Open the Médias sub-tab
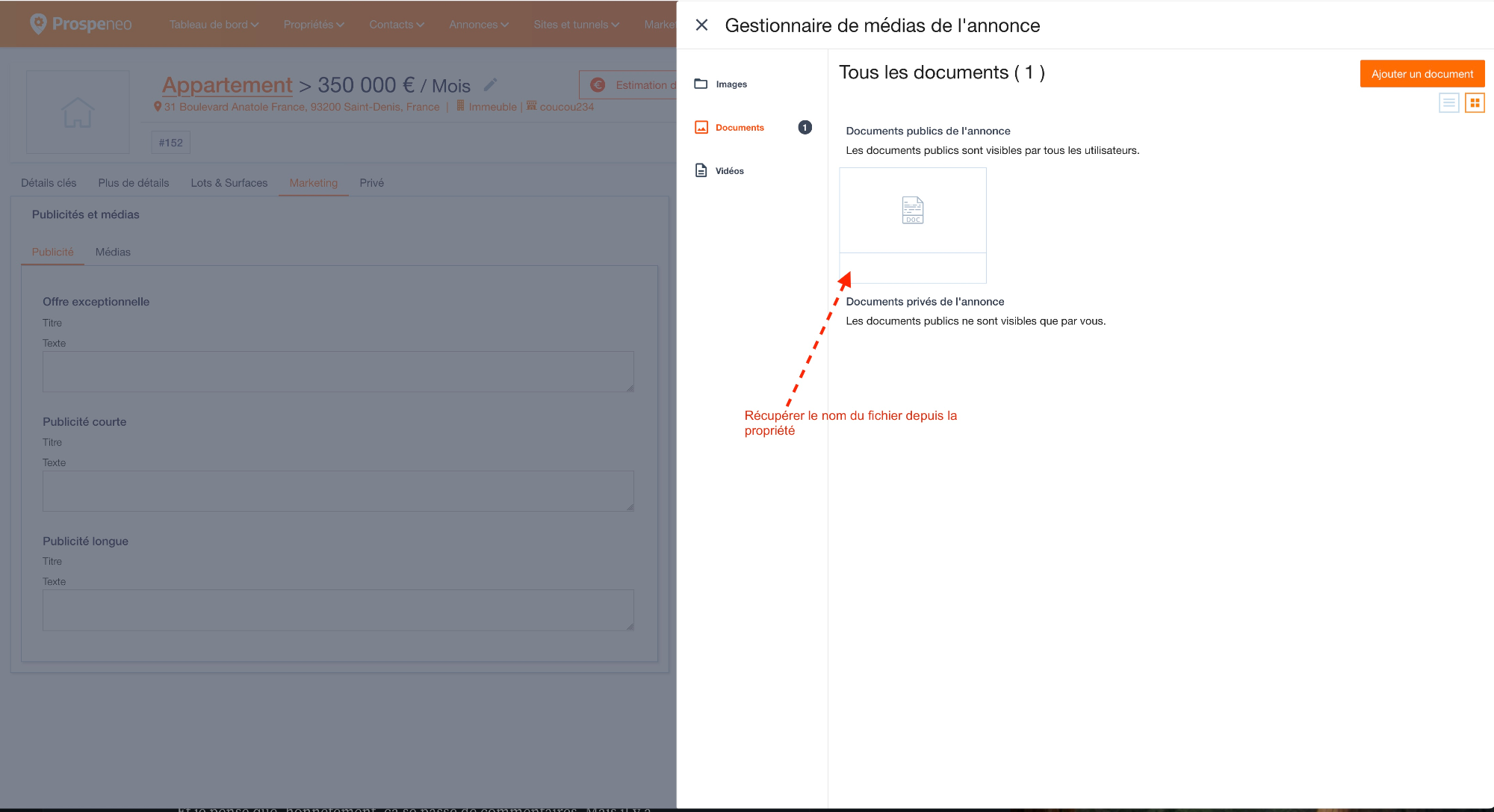 click(x=113, y=252)
